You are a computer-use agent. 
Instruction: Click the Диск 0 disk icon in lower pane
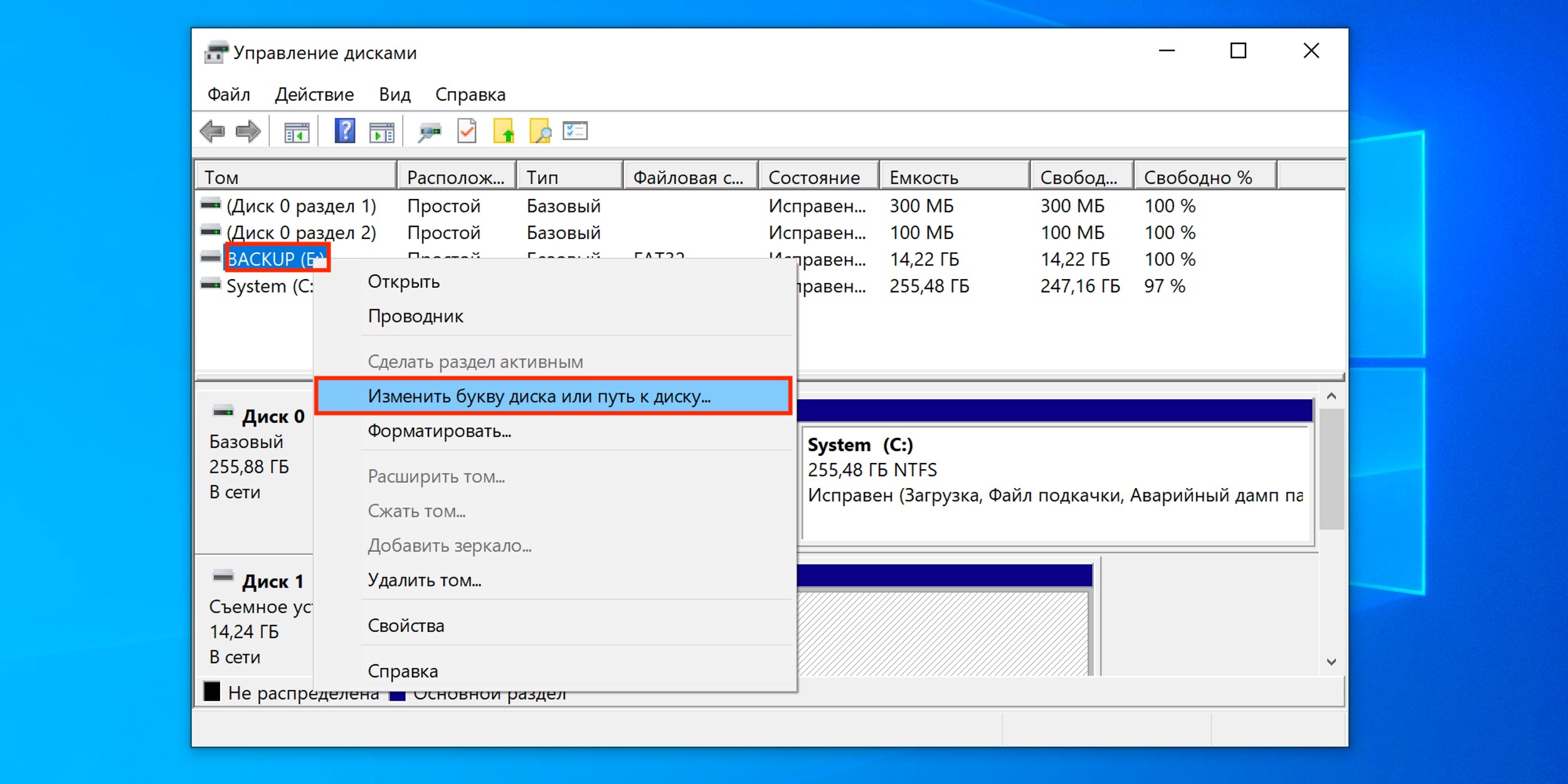click(223, 412)
